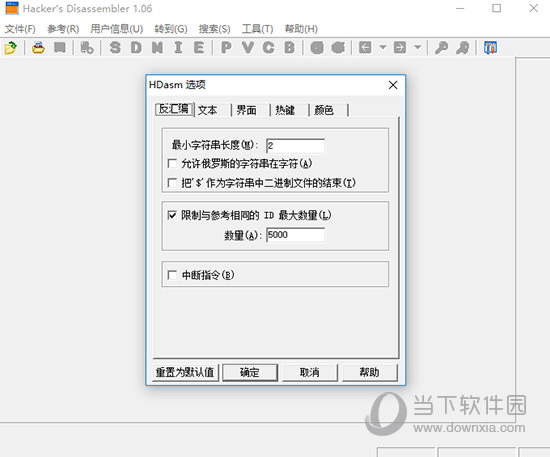Enable the 中断指令(B) checkbox
Screen dimensions: 550x457
[172, 275]
